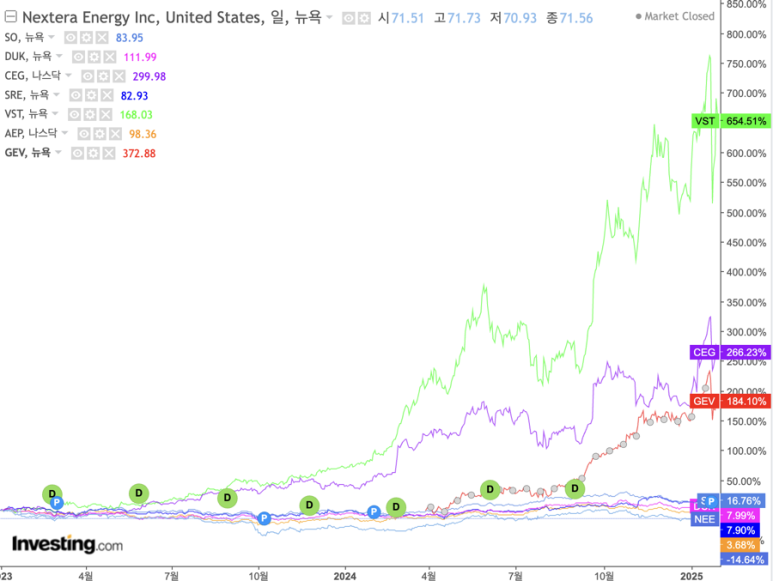Open the DUK, 뉴욕 dropdown arrow
This screenshot has height=581, width=773.
[59, 56]
